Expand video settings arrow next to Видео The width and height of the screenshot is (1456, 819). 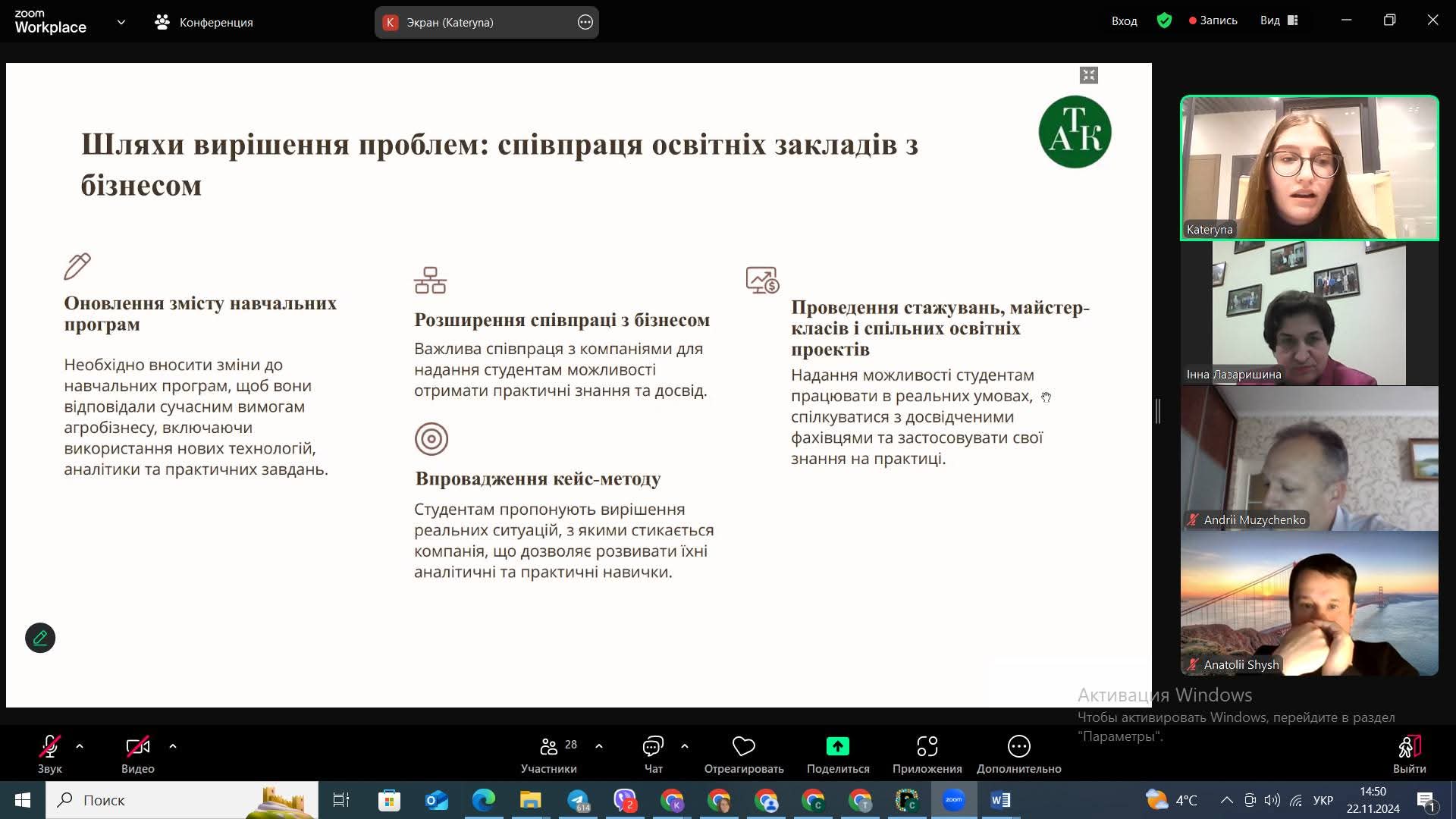pos(173,746)
